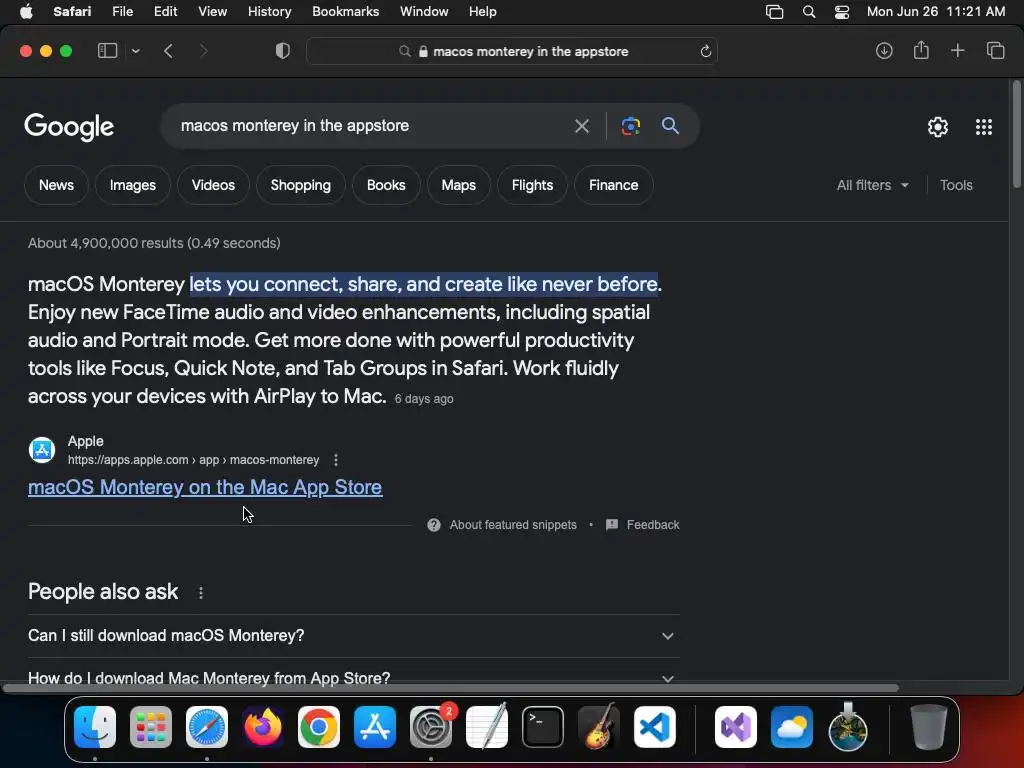Filter results by Flights
This screenshot has height=768, width=1024.
click(x=532, y=185)
